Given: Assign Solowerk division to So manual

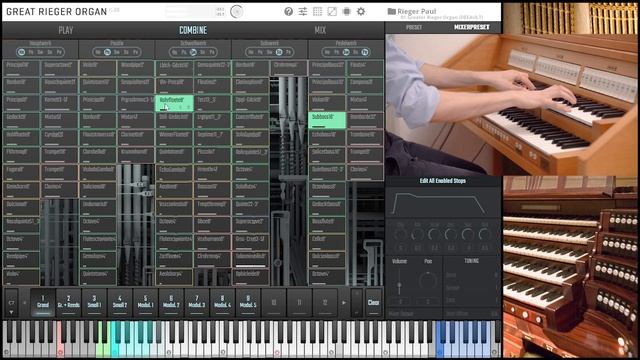Looking at the screenshot, I should [279, 52].
